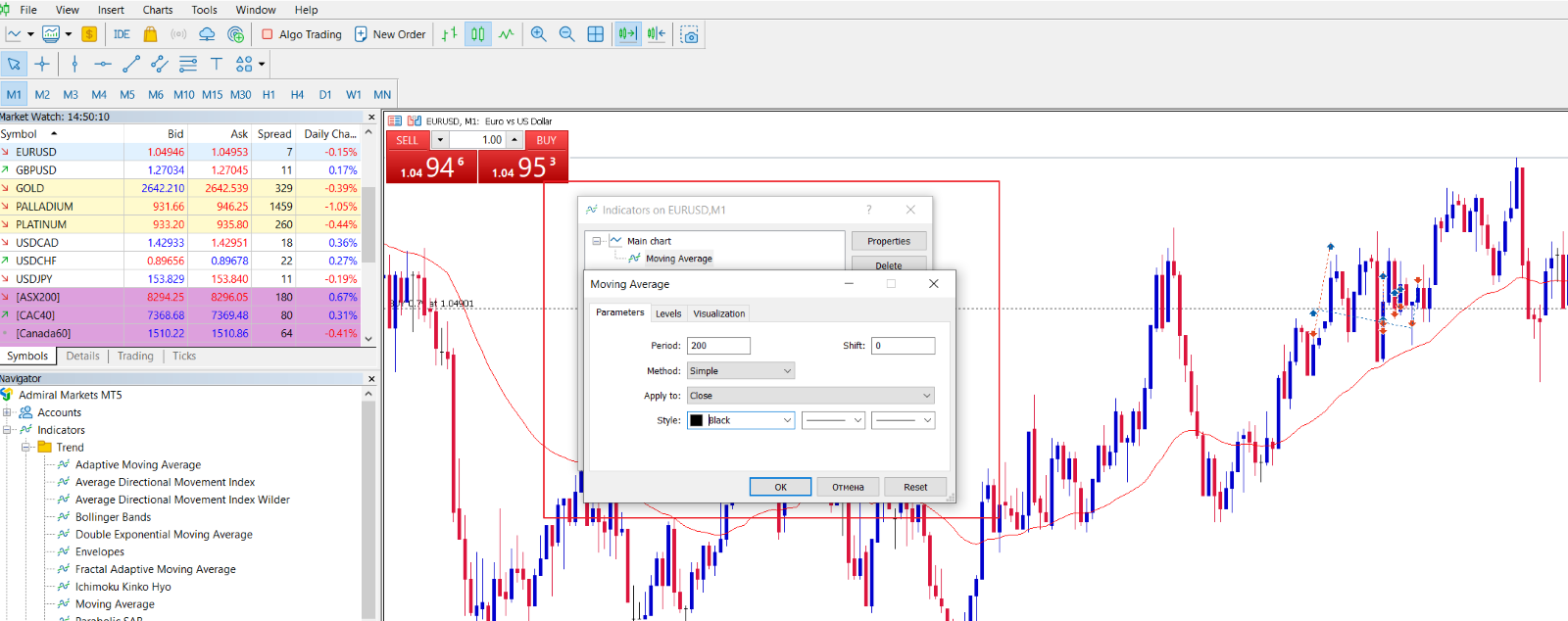Open the Apply to dropdown set to Close
Image resolution: width=1568 pixels, height=621 pixels.
tap(810, 396)
